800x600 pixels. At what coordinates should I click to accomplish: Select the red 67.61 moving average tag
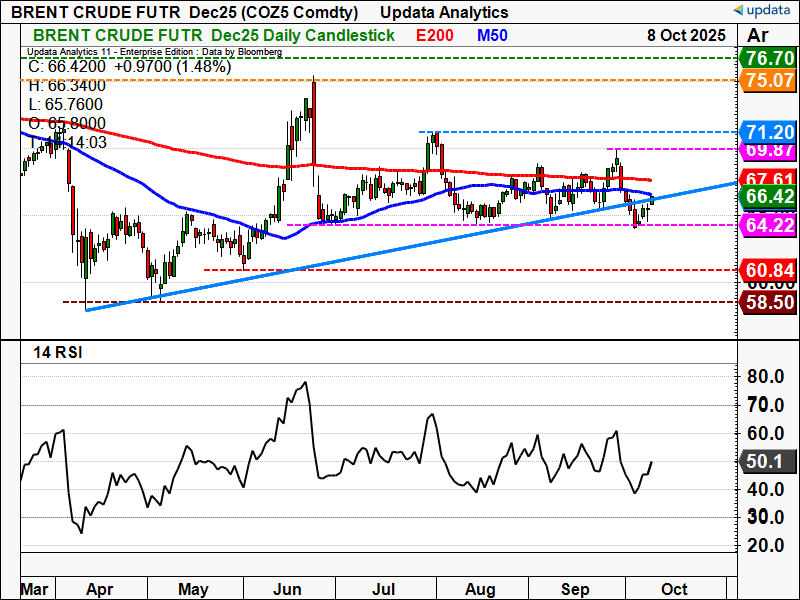pos(769,179)
